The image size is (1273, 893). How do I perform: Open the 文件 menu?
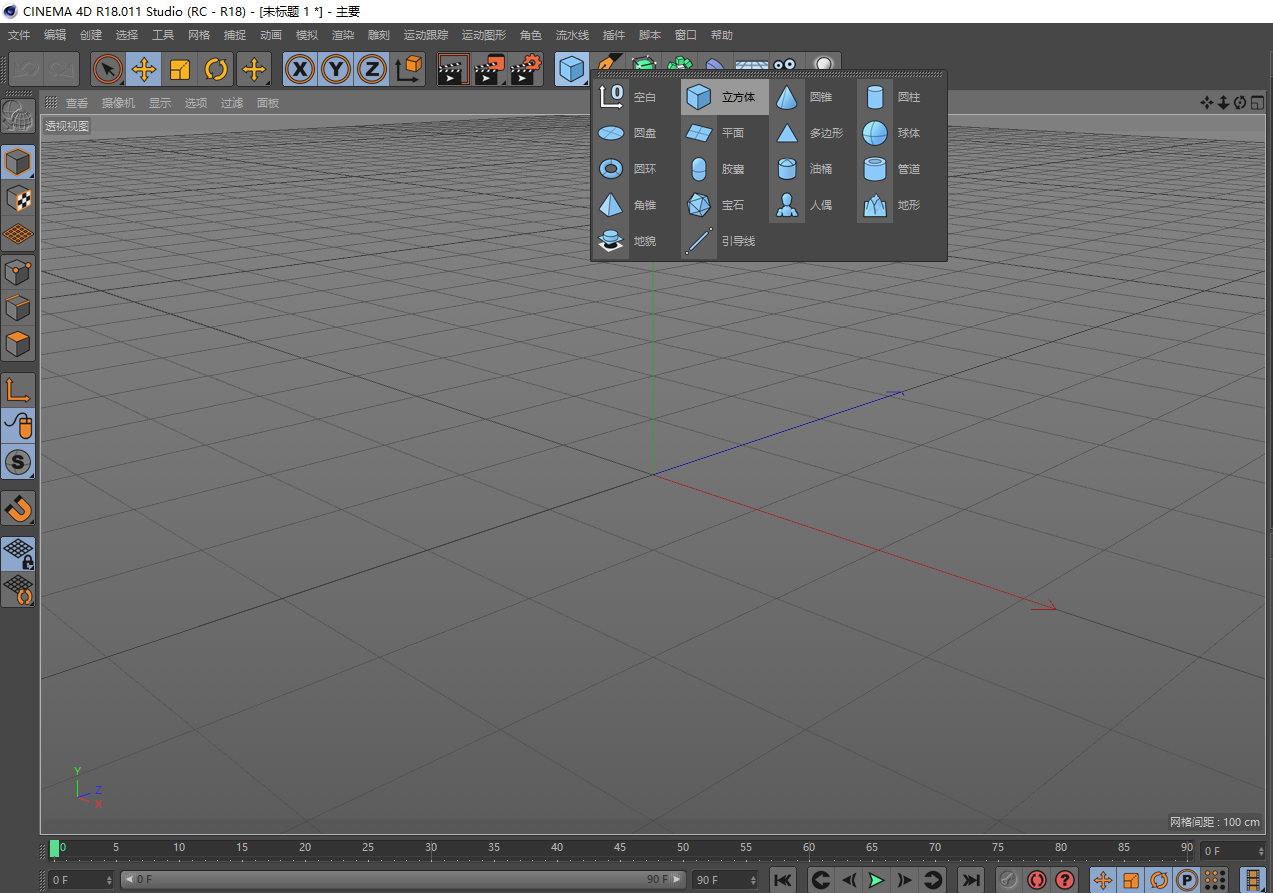pyautogui.click(x=19, y=35)
